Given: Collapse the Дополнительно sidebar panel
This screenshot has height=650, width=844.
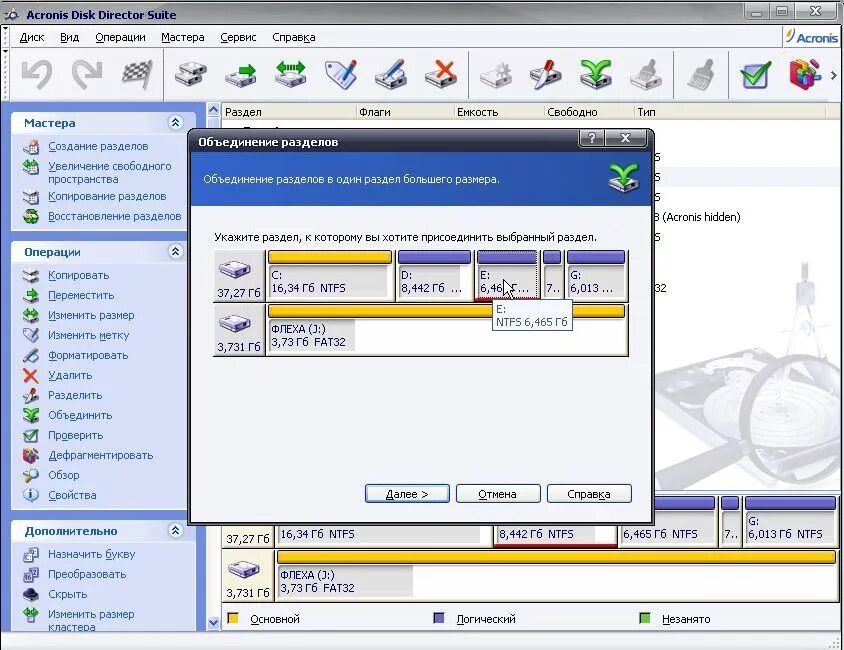Looking at the screenshot, I should click(175, 530).
